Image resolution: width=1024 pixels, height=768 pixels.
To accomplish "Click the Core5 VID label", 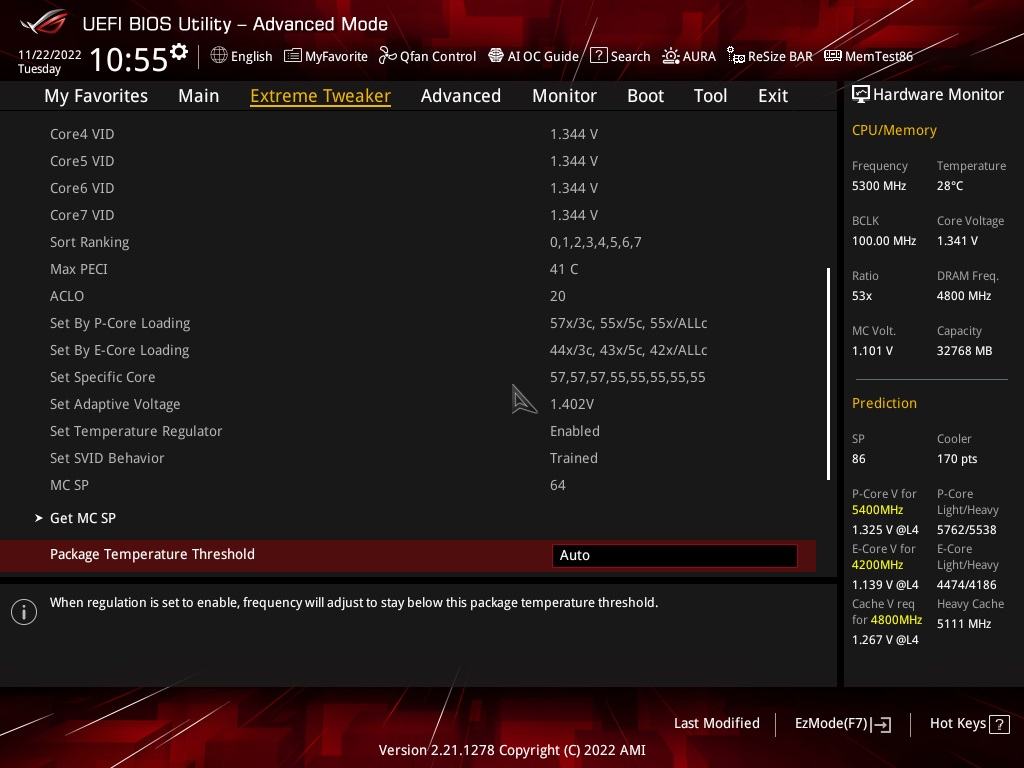I will [x=82, y=161].
